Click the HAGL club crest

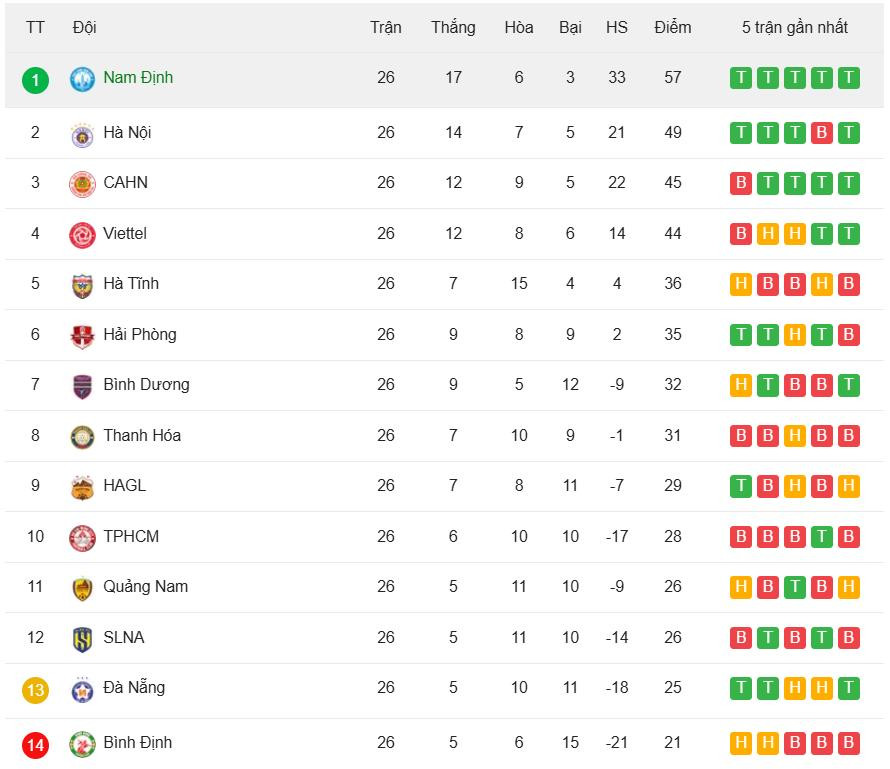(82, 487)
